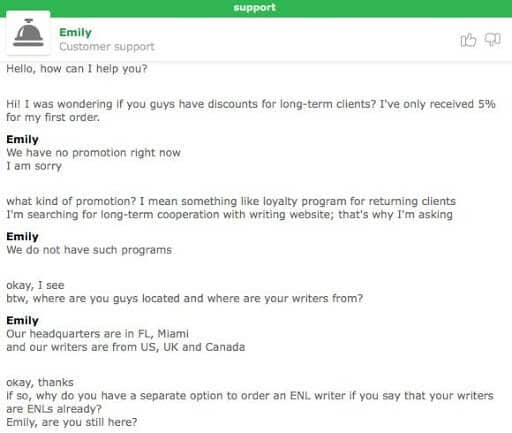
Task: Select the 'writers are from US, UK and Canada' line
Action: click(126, 347)
